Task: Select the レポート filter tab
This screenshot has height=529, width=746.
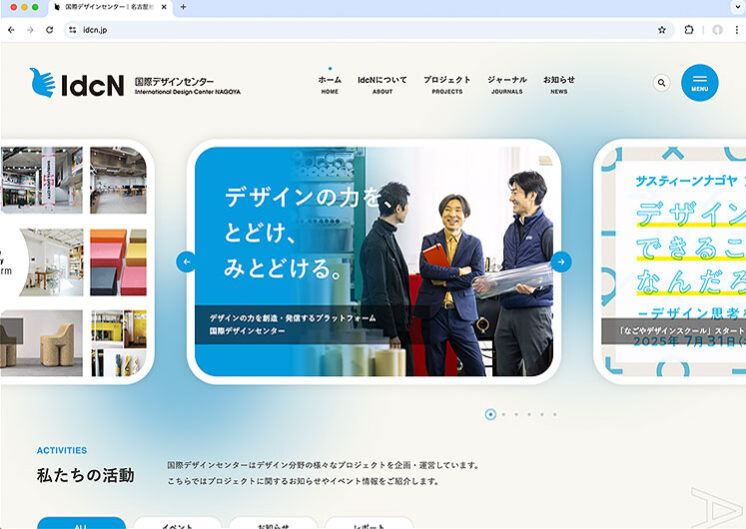Action: pyautogui.click(x=369, y=523)
